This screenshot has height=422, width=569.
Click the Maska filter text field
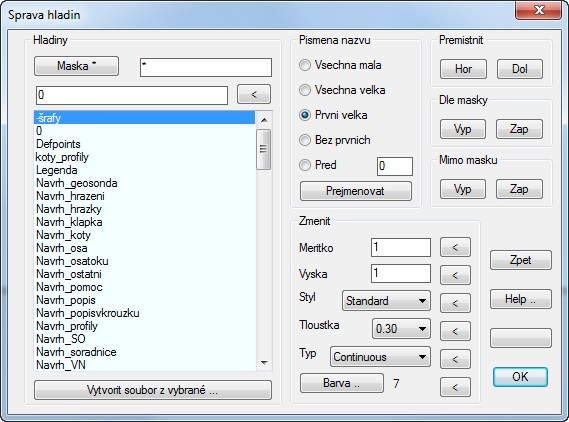[x=206, y=67]
